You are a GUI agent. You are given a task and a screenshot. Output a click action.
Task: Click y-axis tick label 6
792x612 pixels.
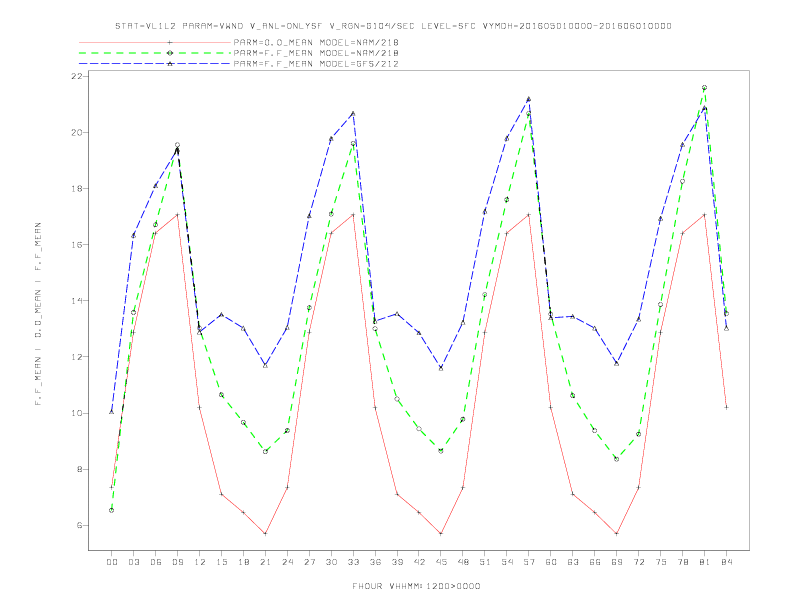(80, 525)
